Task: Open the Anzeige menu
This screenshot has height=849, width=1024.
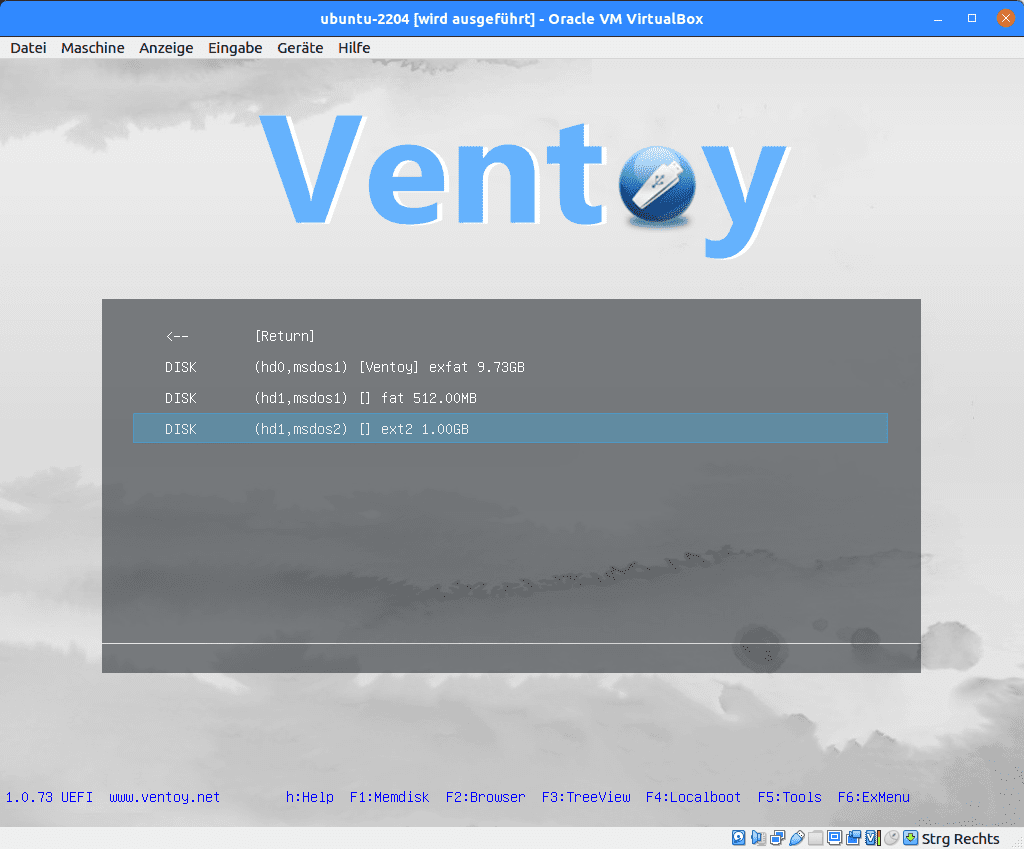Action: point(166,48)
